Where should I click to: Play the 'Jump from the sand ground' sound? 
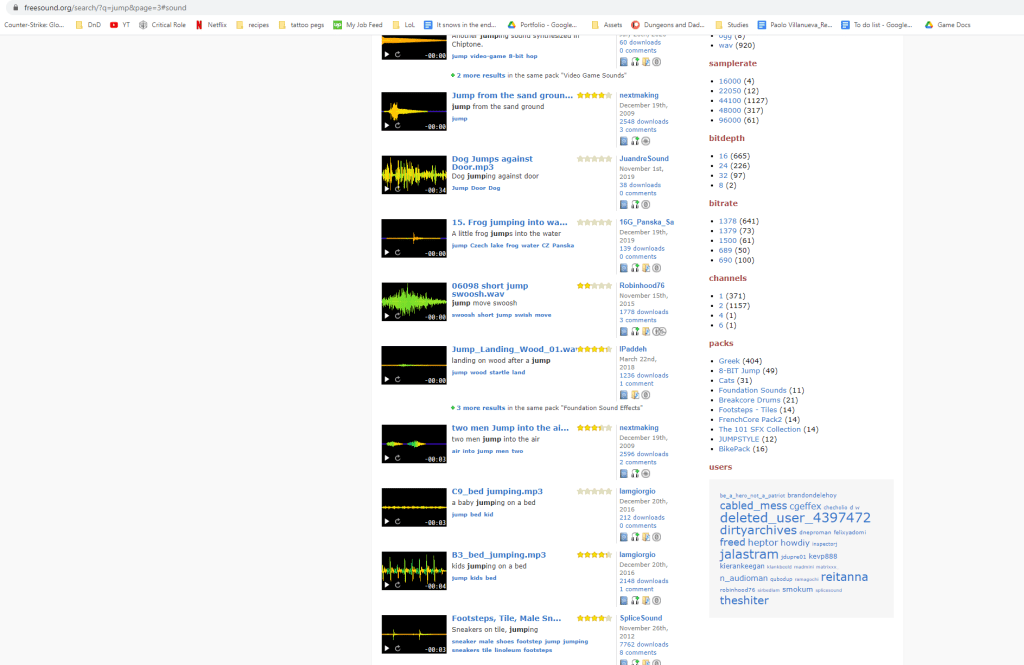(387, 126)
